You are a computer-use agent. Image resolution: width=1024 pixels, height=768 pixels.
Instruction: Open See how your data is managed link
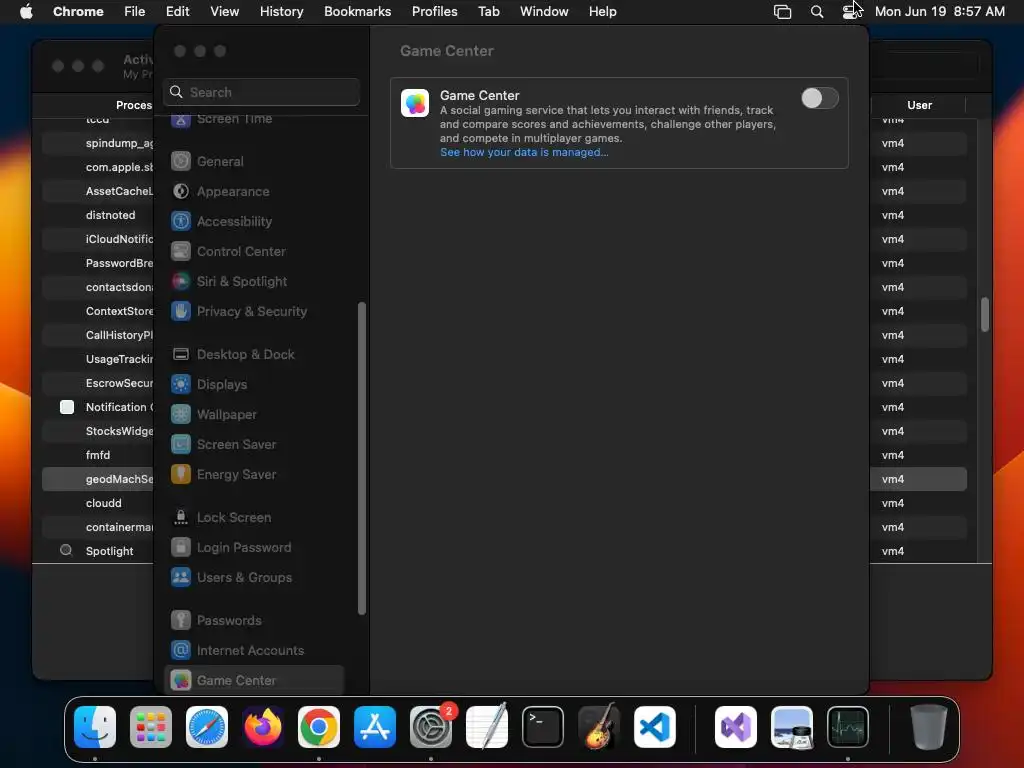pos(524,152)
